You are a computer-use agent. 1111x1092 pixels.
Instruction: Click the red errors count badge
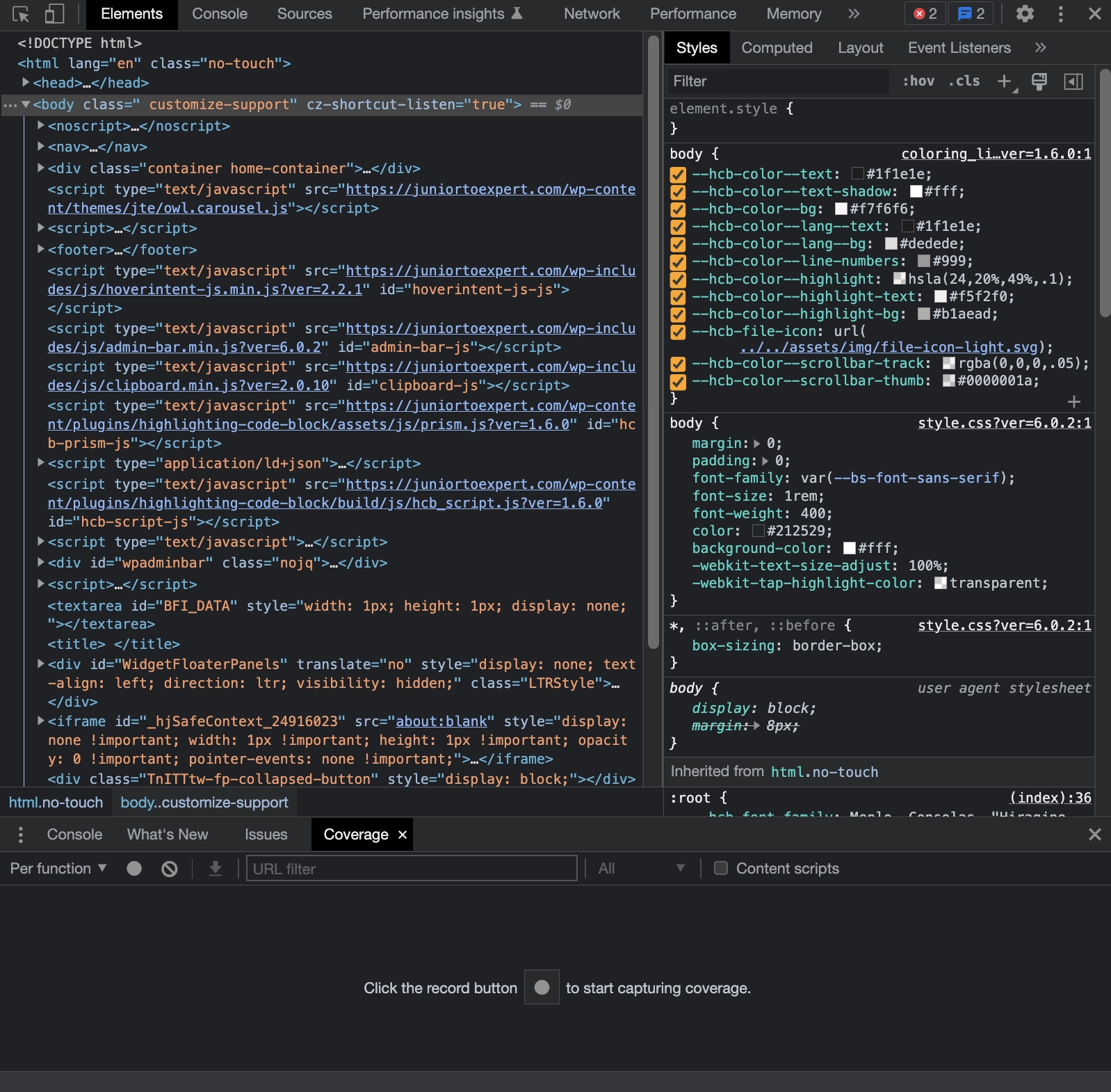[x=925, y=14]
